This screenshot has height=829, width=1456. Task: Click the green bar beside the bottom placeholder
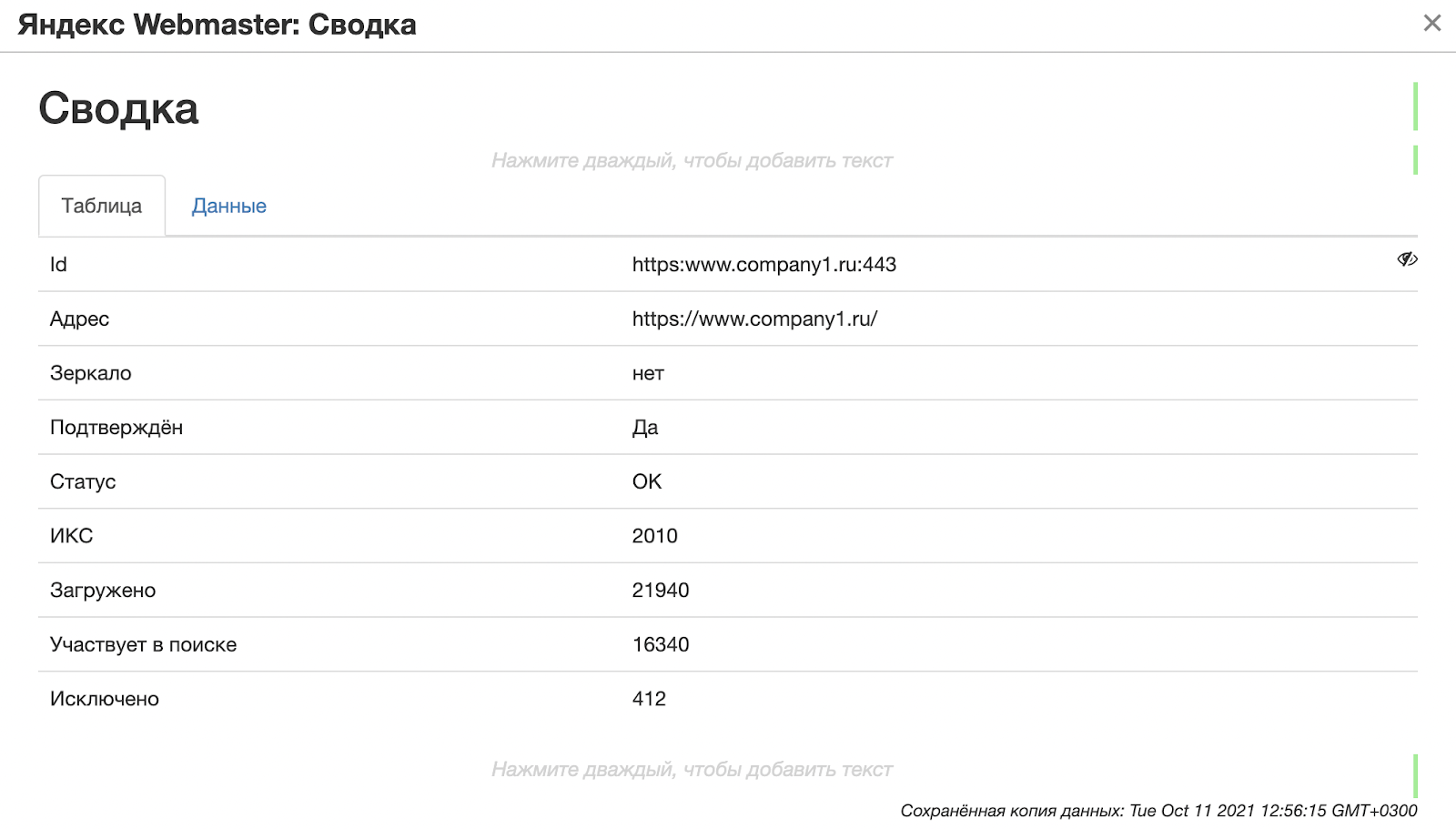tap(1415, 776)
